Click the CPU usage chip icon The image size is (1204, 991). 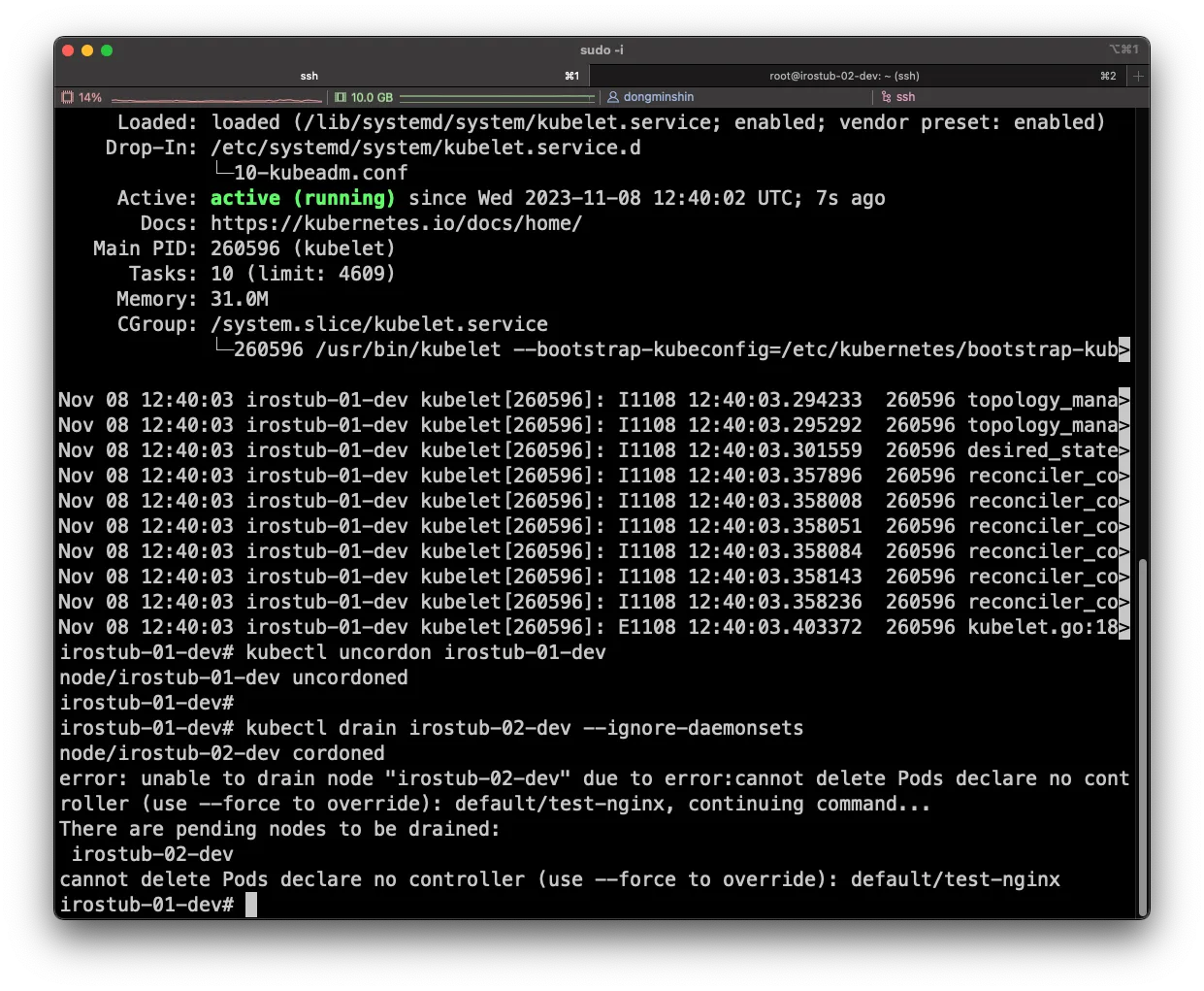pyautogui.click(x=68, y=97)
